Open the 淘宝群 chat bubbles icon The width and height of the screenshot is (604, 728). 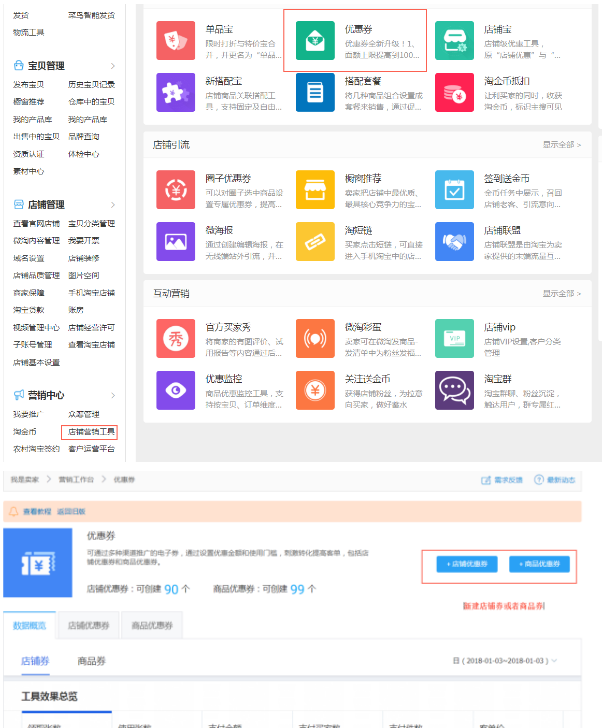coord(455,390)
